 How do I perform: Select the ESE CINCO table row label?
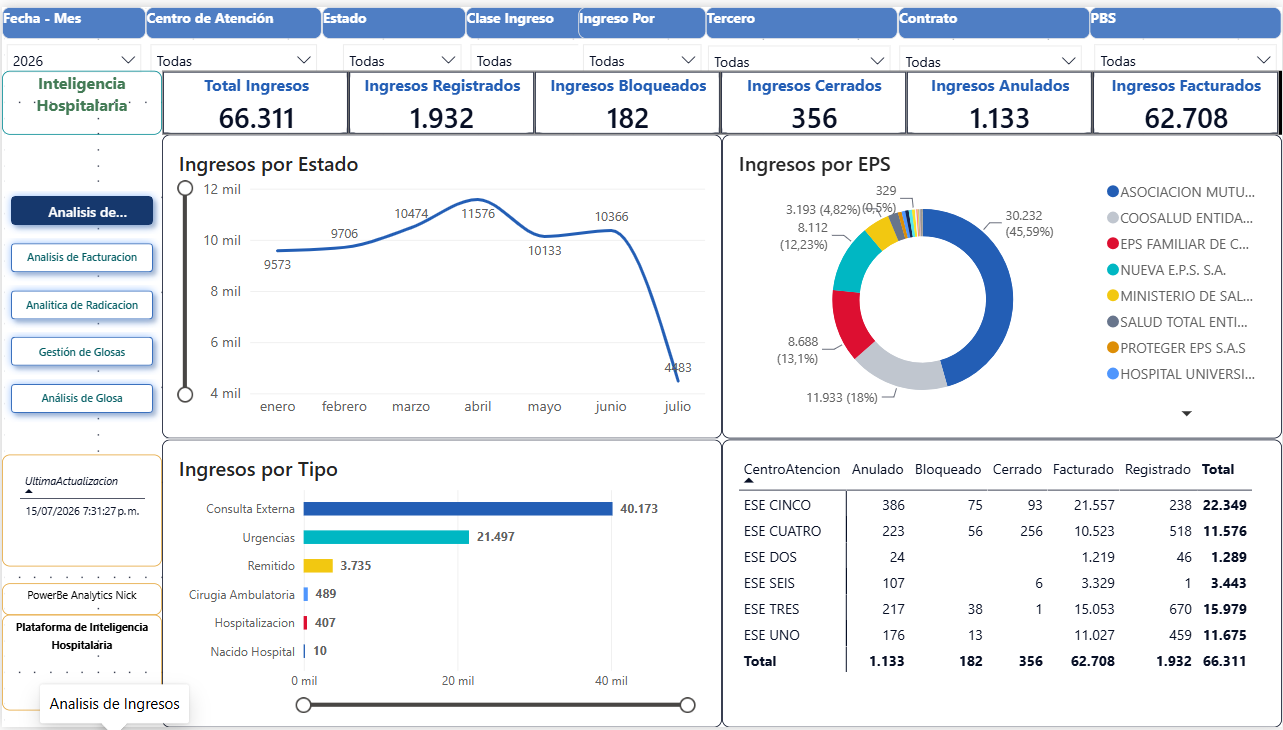pyautogui.click(x=778, y=505)
